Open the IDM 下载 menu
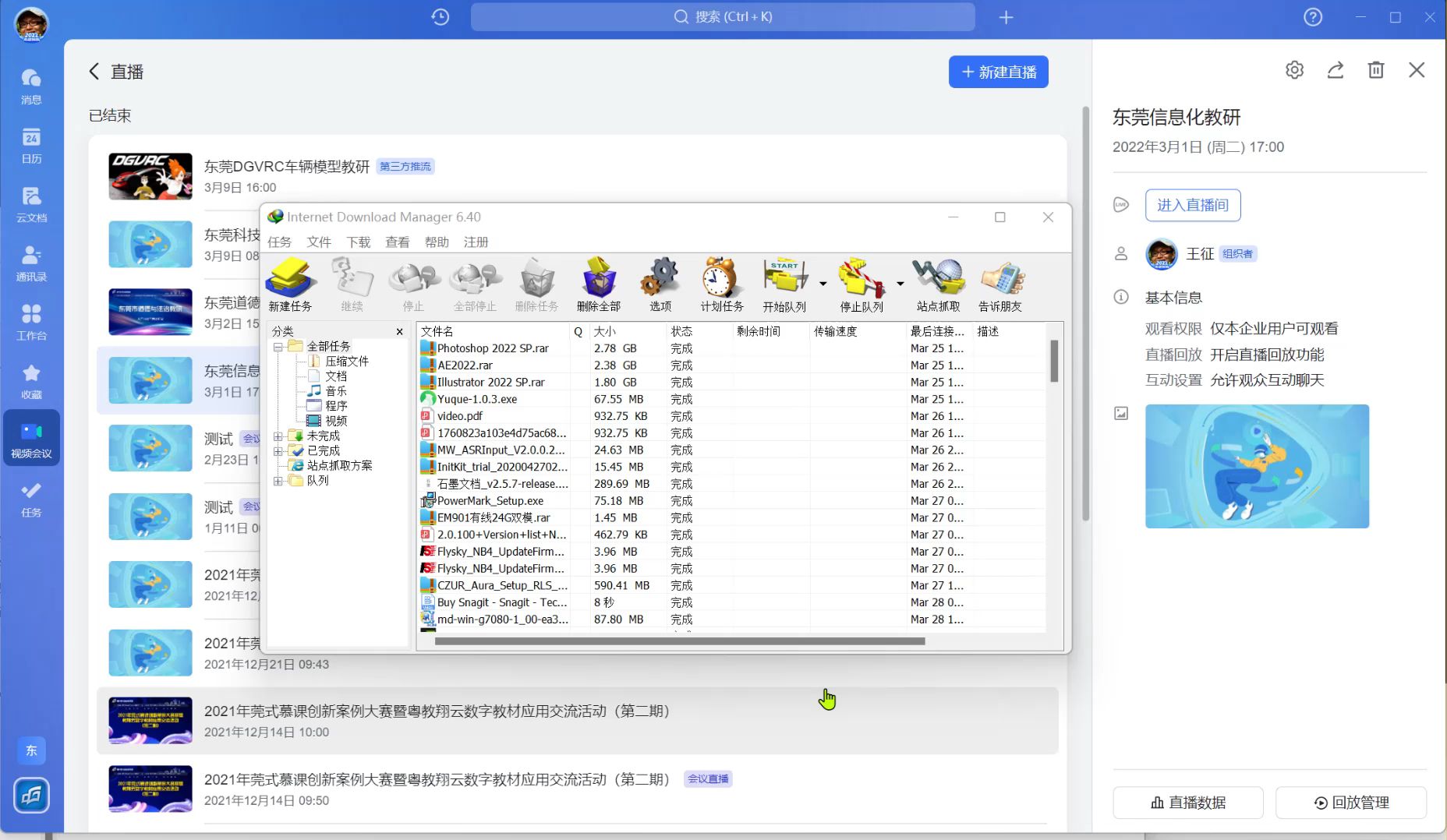This screenshot has height=840, width=1447. [359, 242]
